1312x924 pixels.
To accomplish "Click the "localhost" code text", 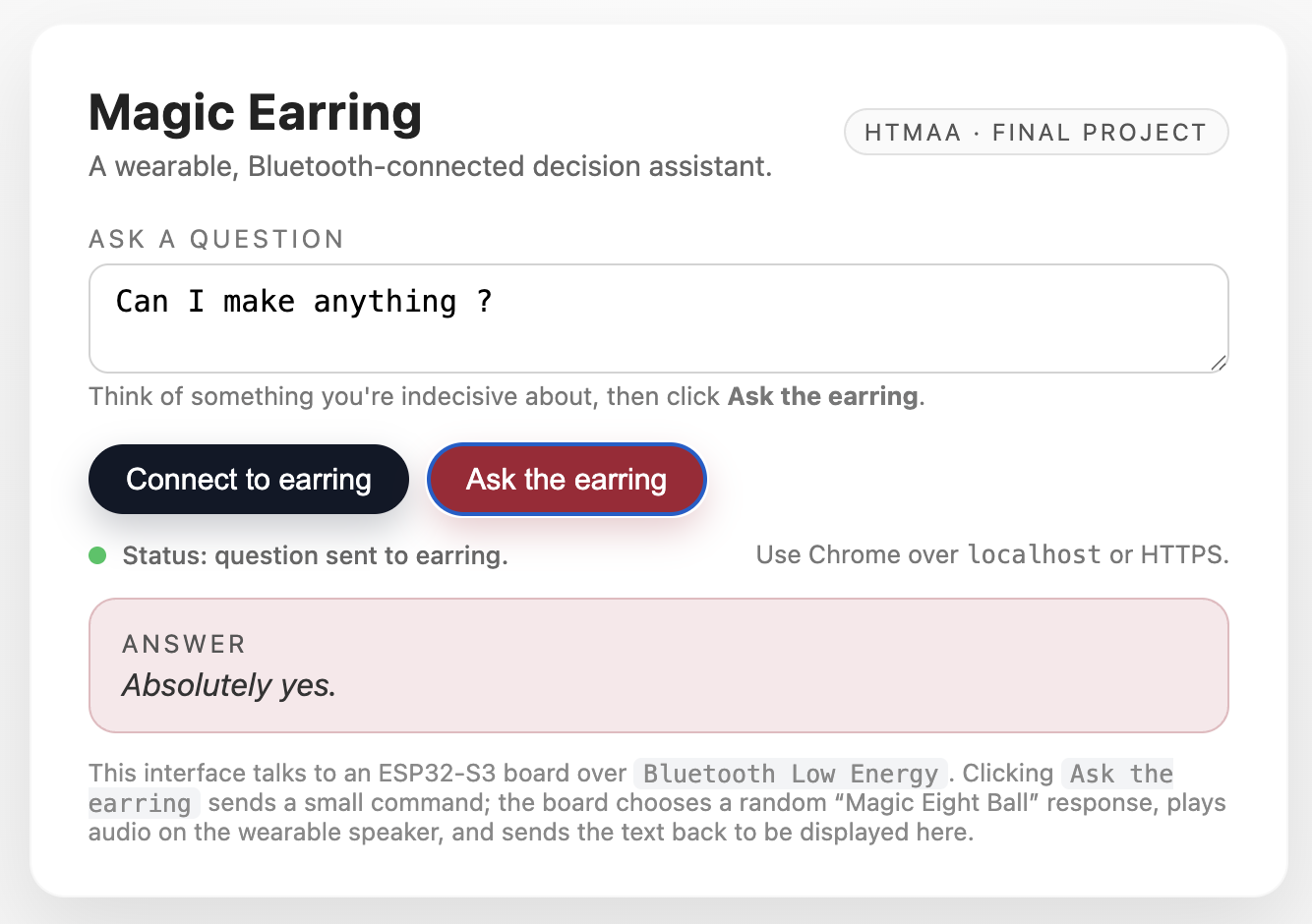I will coord(1034,555).
